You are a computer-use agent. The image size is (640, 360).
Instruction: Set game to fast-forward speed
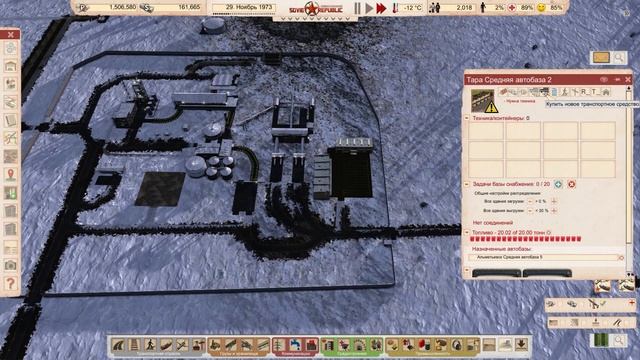pyautogui.click(x=381, y=8)
